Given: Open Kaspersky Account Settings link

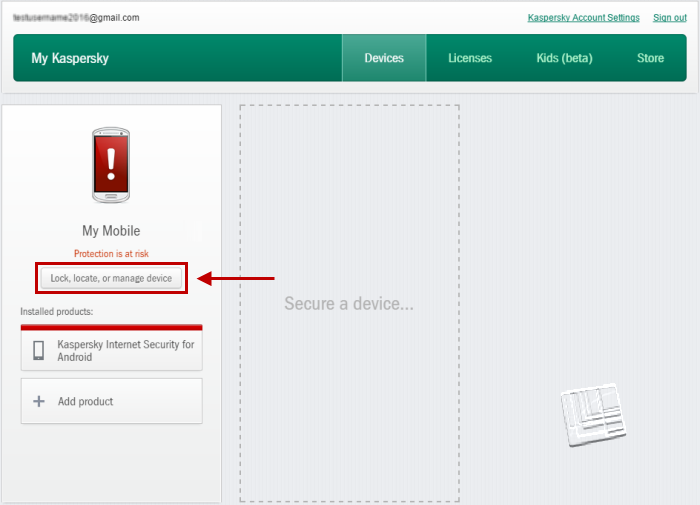Looking at the screenshot, I should click(583, 17).
